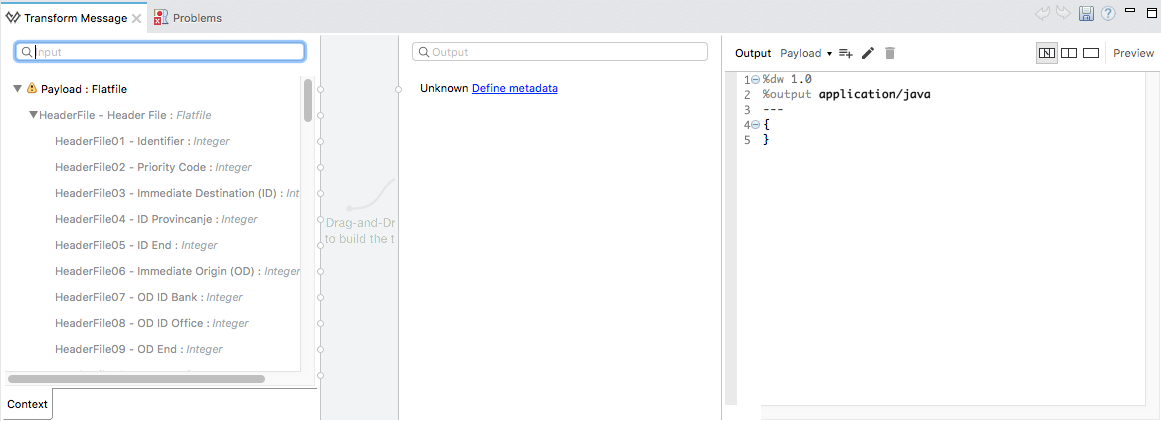Image resolution: width=1161 pixels, height=421 pixels.
Task: Click the undo arrow icon
Action: (1045, 15)
